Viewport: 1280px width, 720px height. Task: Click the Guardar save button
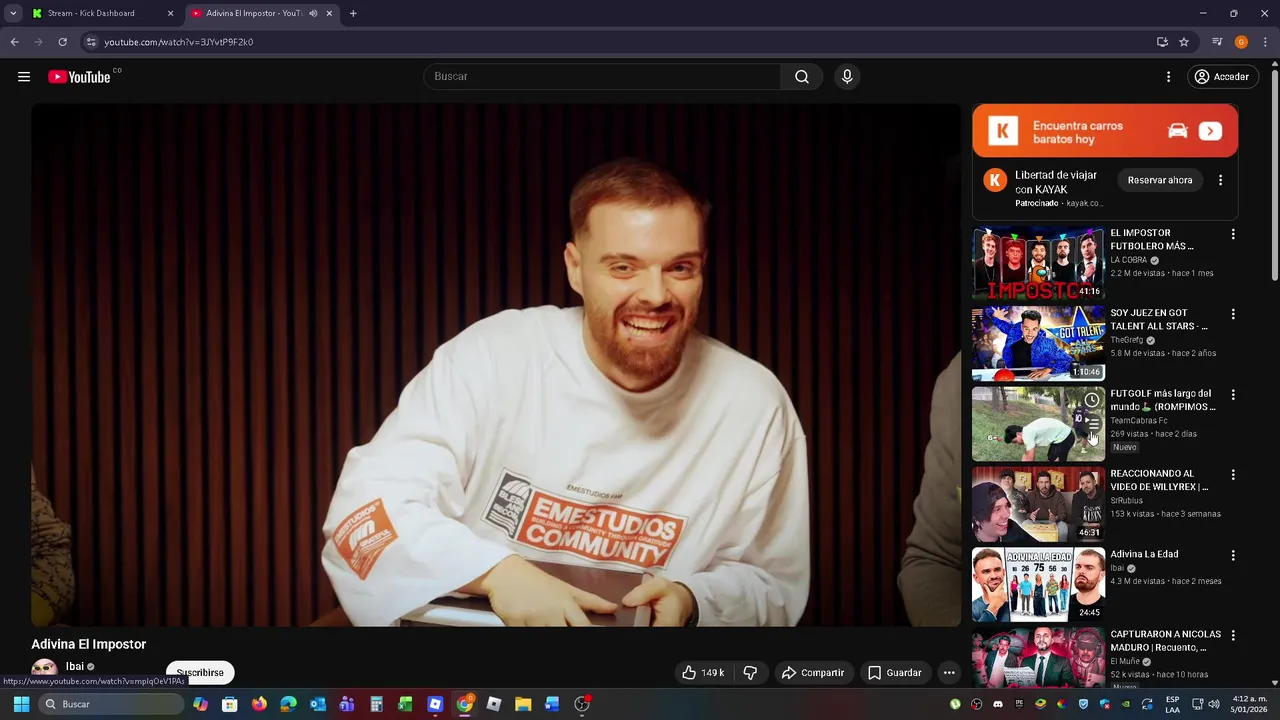pos(895,673)
